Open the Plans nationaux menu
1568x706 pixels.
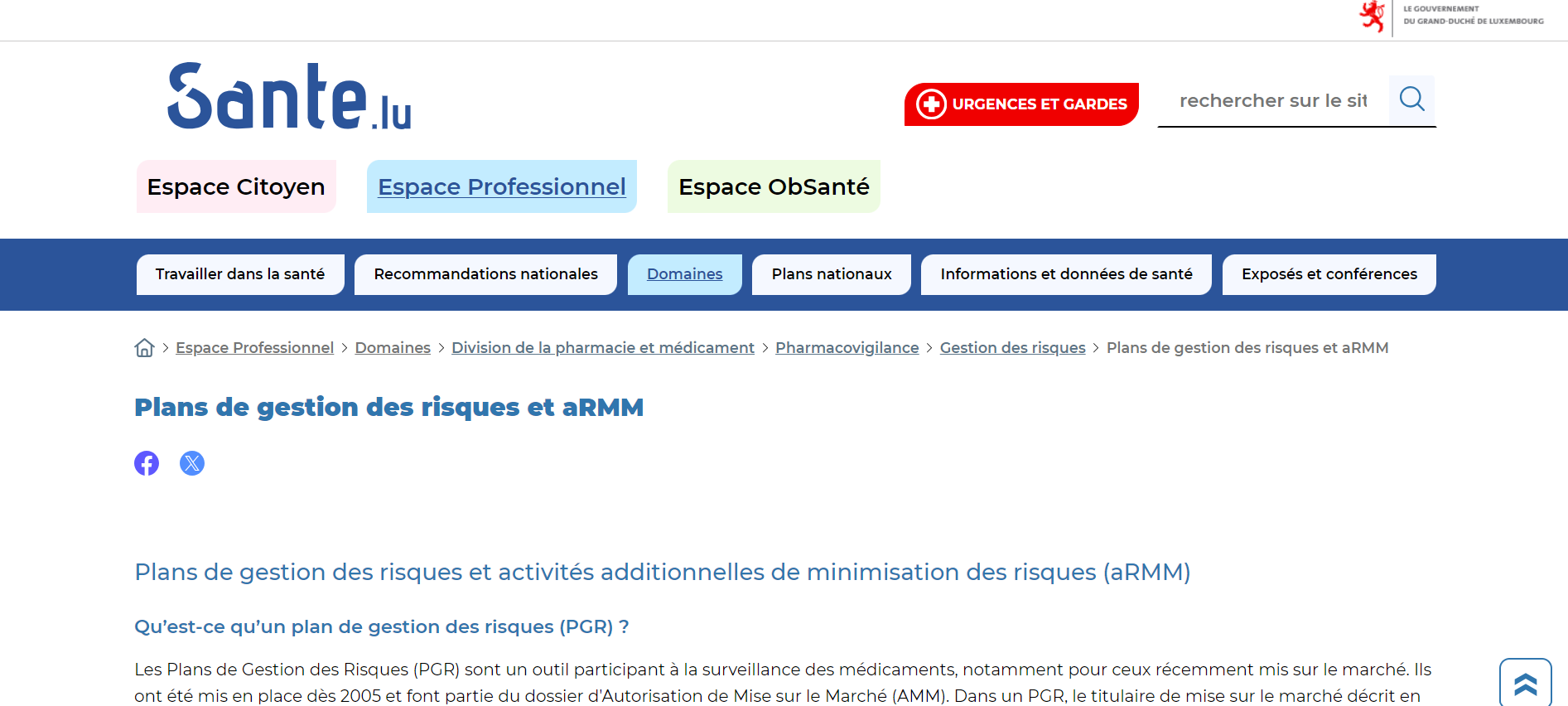832,274
